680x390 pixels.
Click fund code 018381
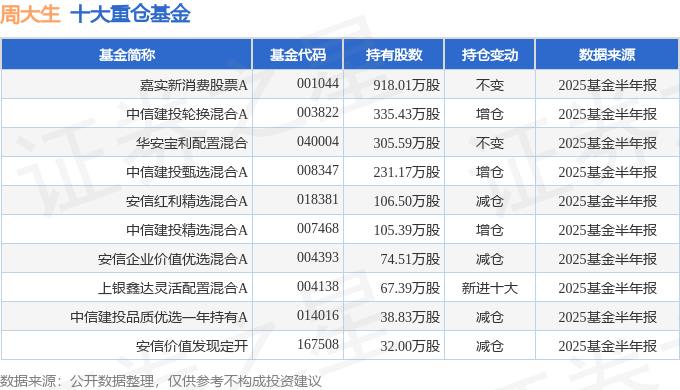pyautogui.click(x=318, y=200)
